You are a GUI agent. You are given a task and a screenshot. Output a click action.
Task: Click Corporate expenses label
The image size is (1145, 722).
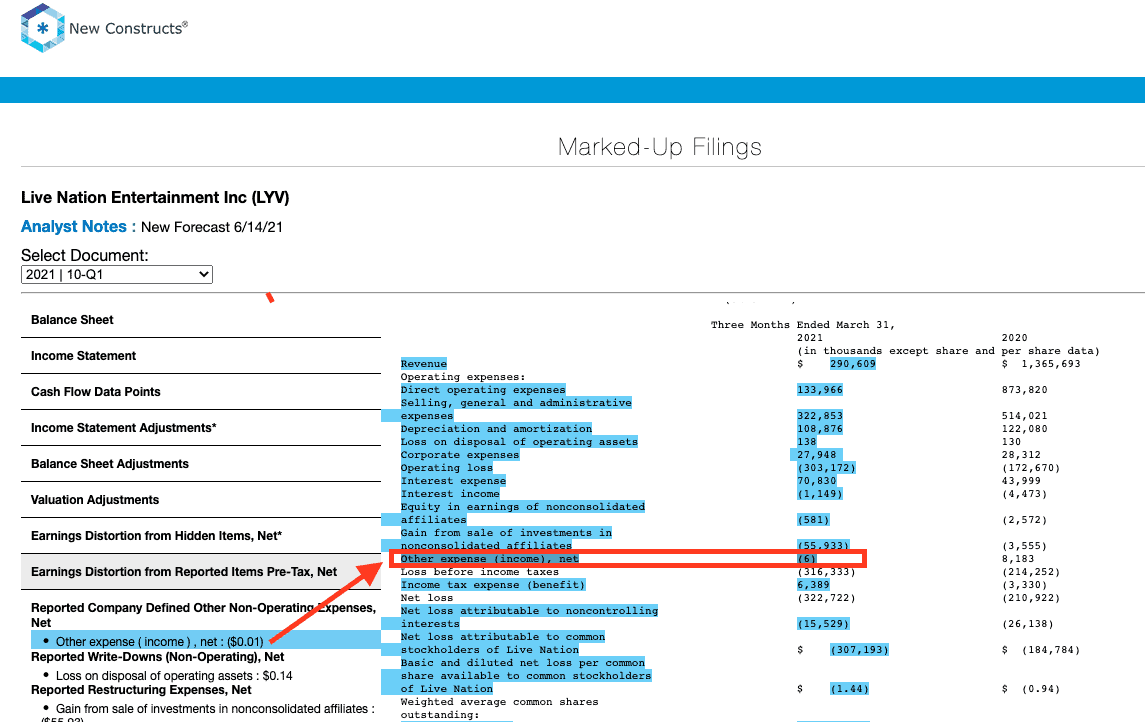pyautogui.click(x=459, y=455)
